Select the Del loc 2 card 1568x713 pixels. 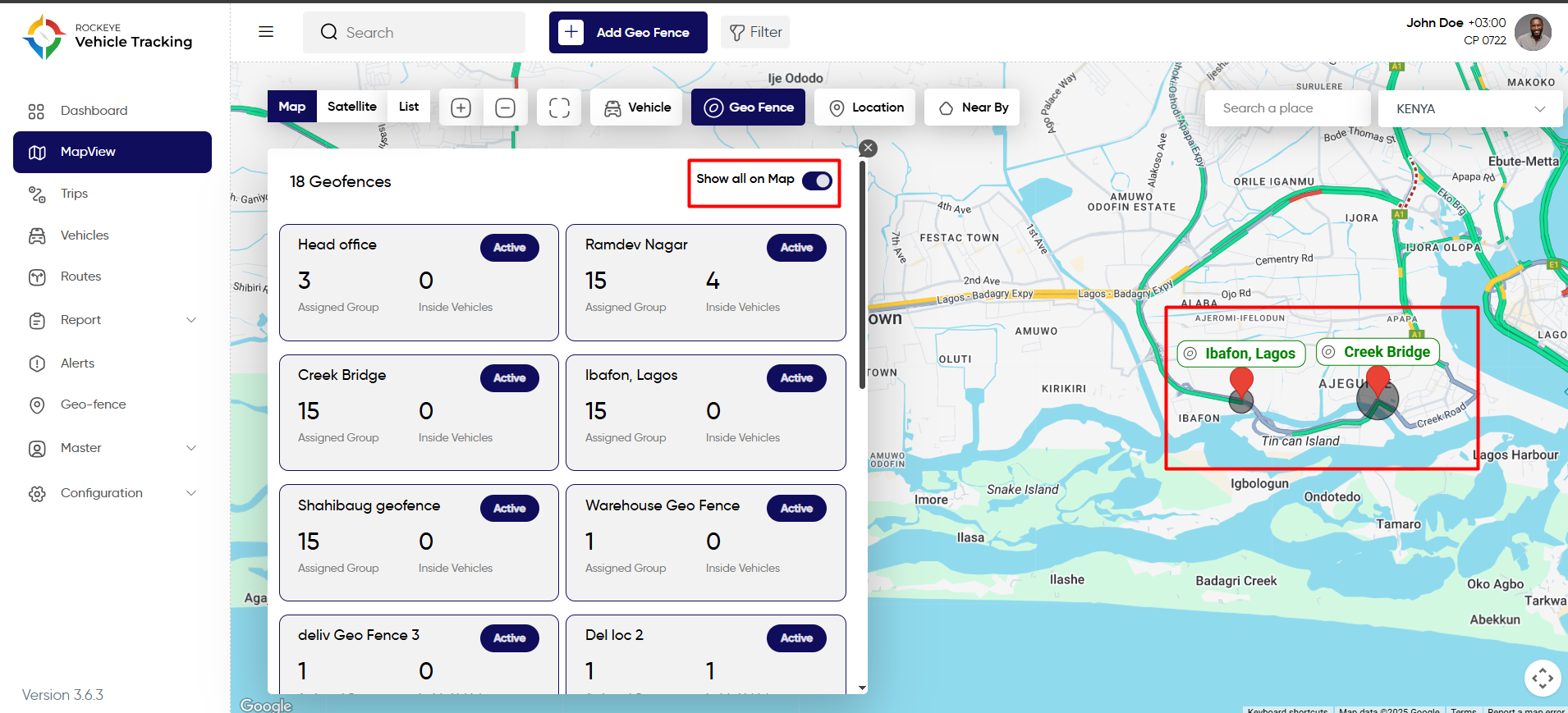706,654
